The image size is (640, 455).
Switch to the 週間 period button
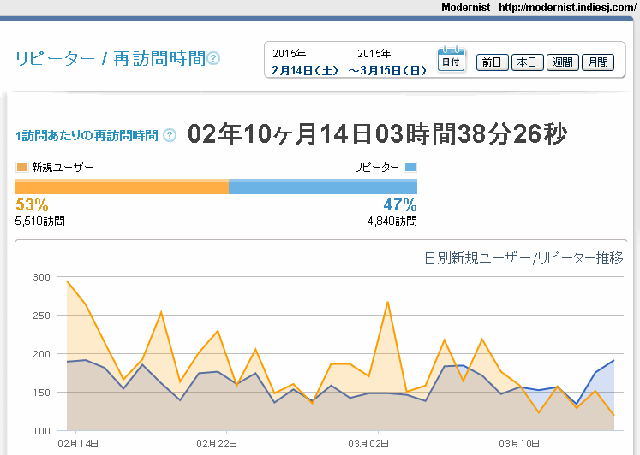(x=562, y=62)
